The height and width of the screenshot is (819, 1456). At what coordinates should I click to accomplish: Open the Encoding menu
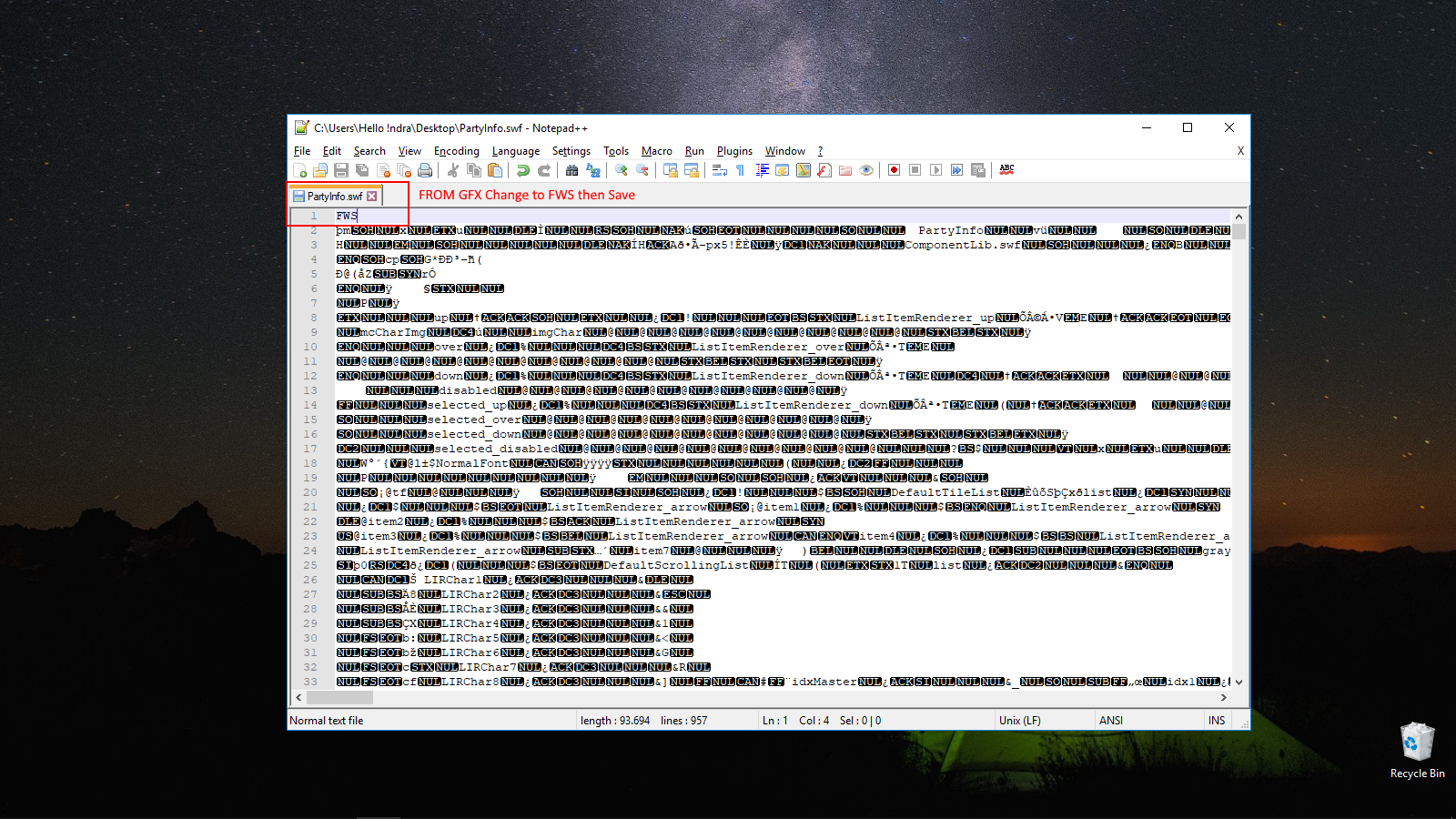[457, 151]
